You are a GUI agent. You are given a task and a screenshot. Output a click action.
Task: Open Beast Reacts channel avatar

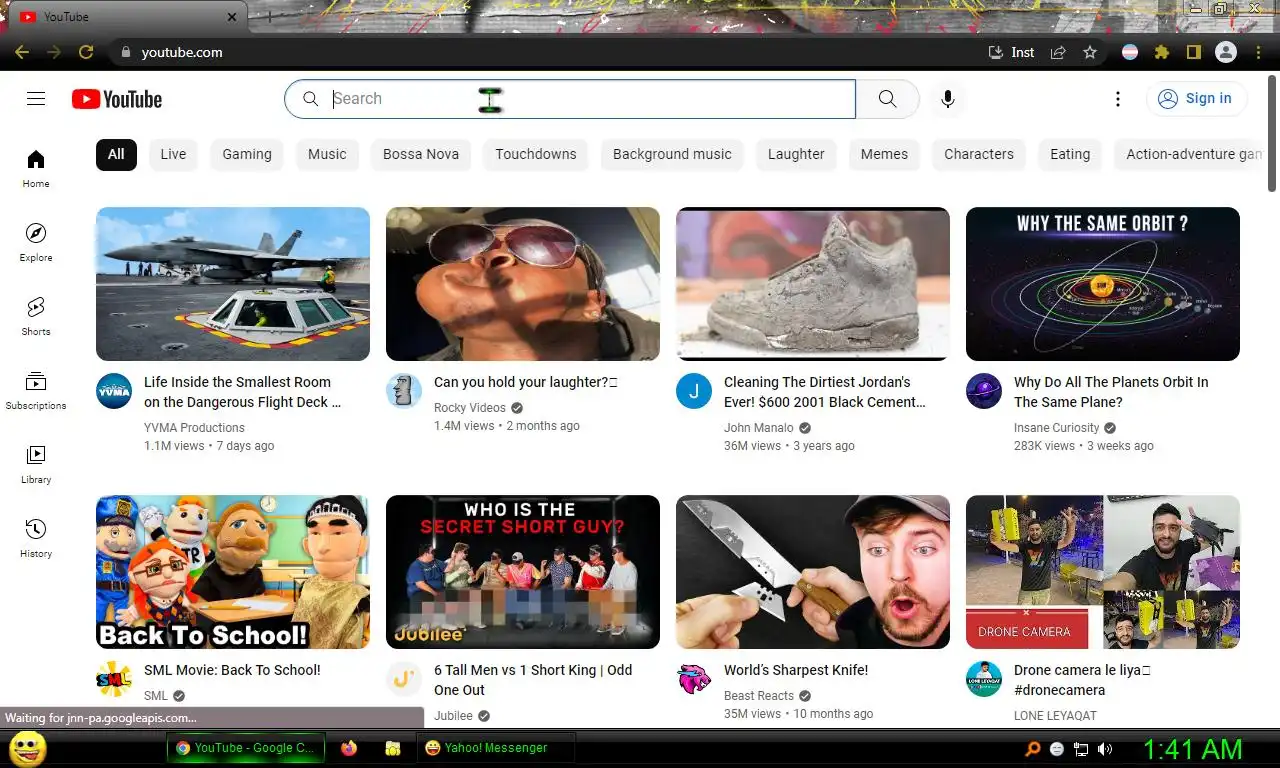coord(694,679)
